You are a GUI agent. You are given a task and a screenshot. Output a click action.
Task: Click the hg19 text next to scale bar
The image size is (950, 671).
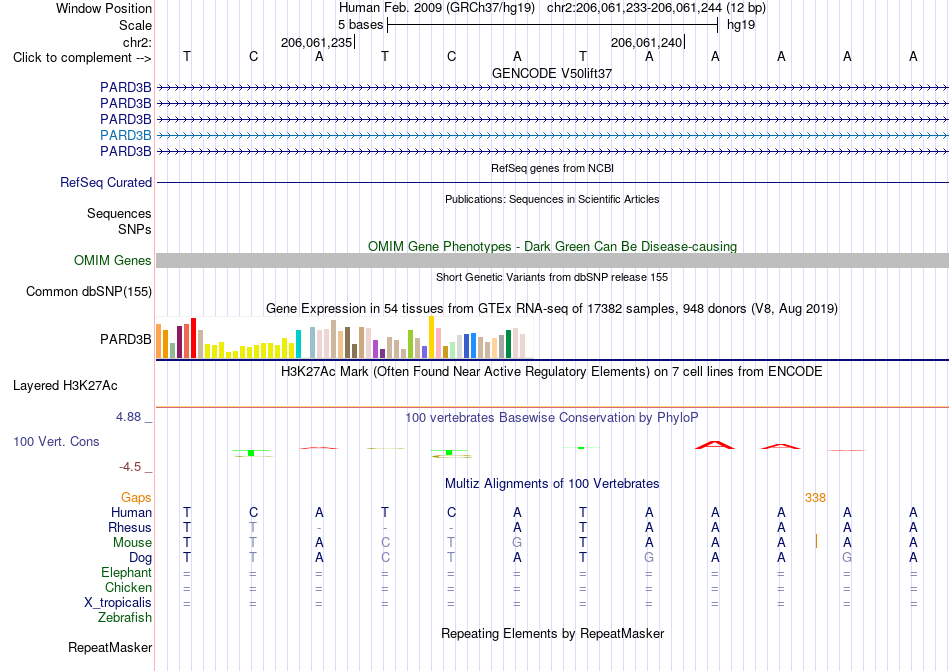[x=740, y=25]
